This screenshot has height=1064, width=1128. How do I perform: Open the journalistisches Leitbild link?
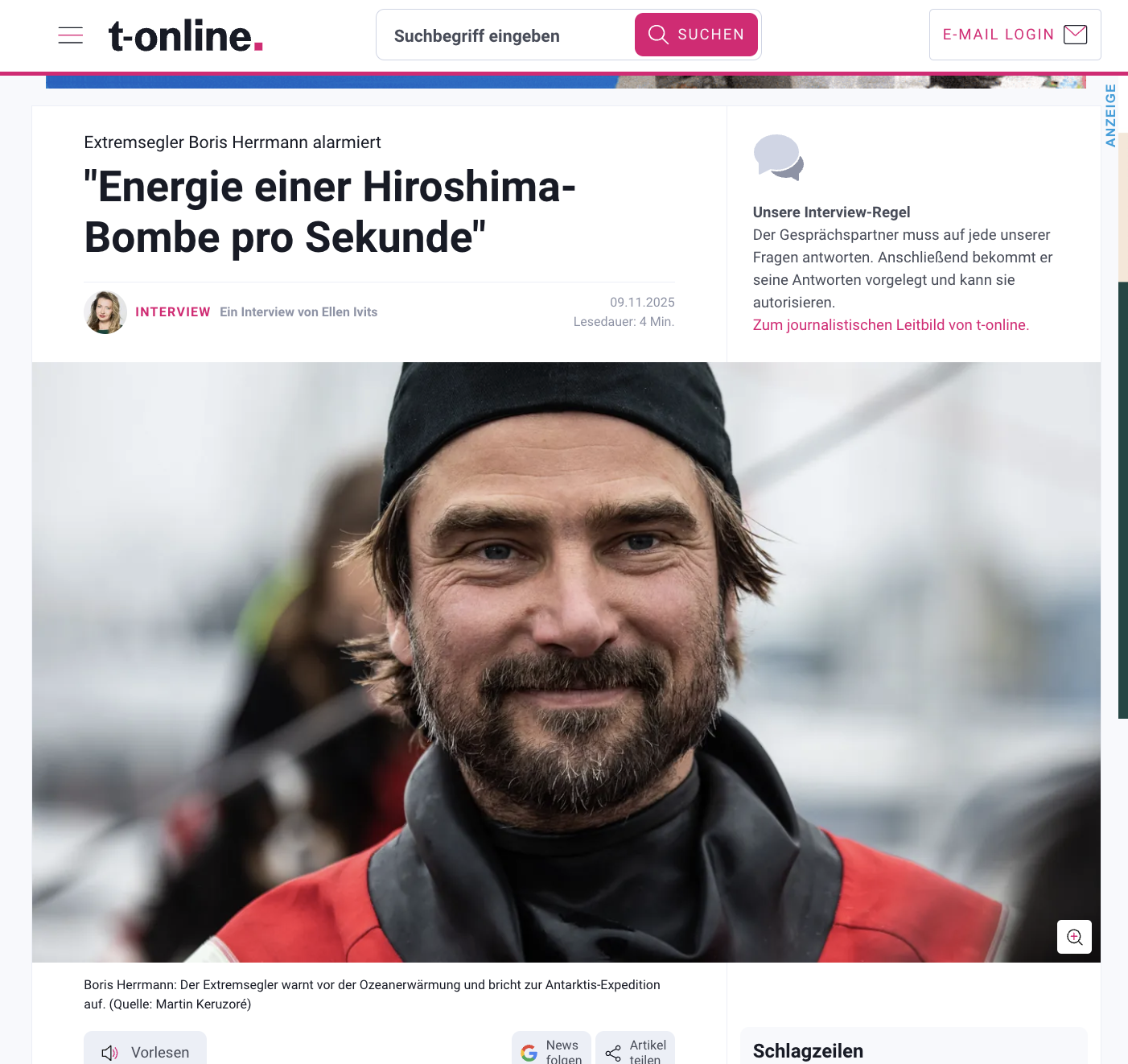tap(891, 325)
